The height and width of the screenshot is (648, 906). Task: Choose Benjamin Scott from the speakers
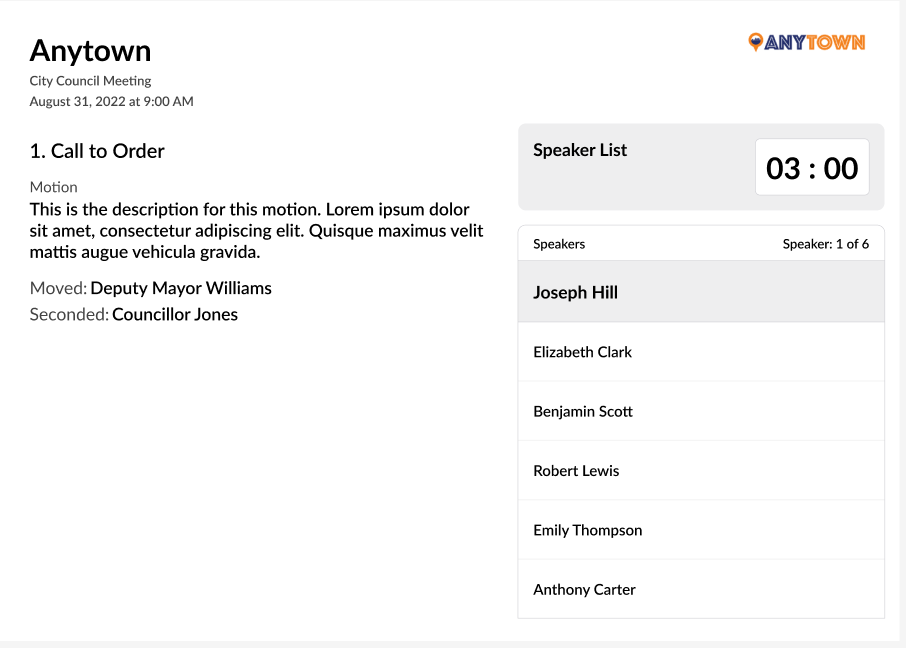(583, 411)
